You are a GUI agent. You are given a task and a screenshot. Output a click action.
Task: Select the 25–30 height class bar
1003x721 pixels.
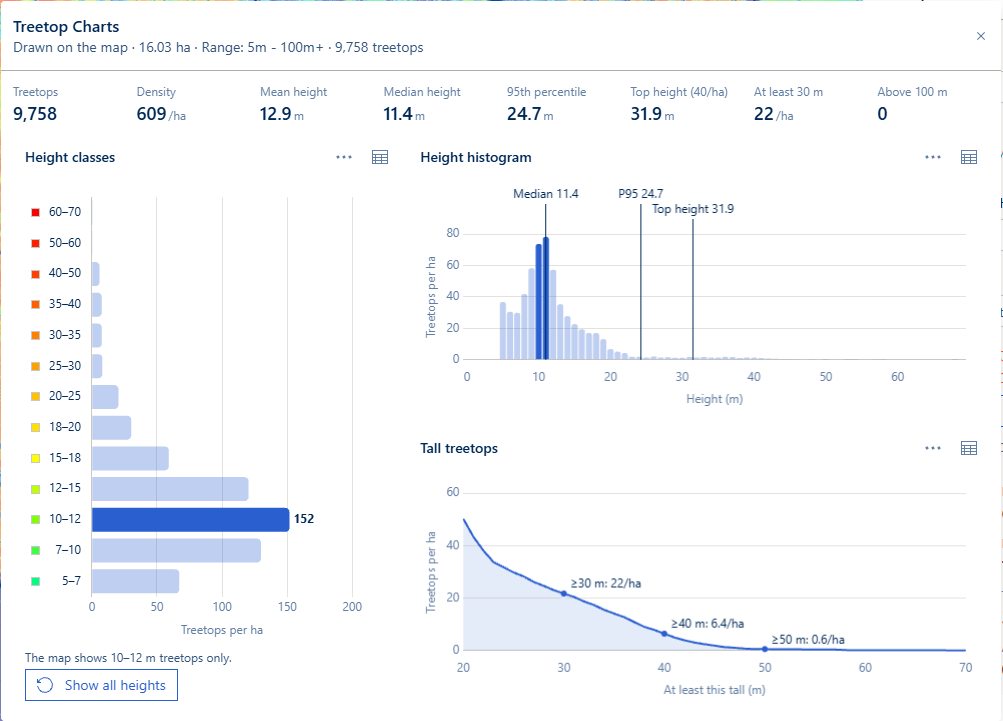[97, 366]
